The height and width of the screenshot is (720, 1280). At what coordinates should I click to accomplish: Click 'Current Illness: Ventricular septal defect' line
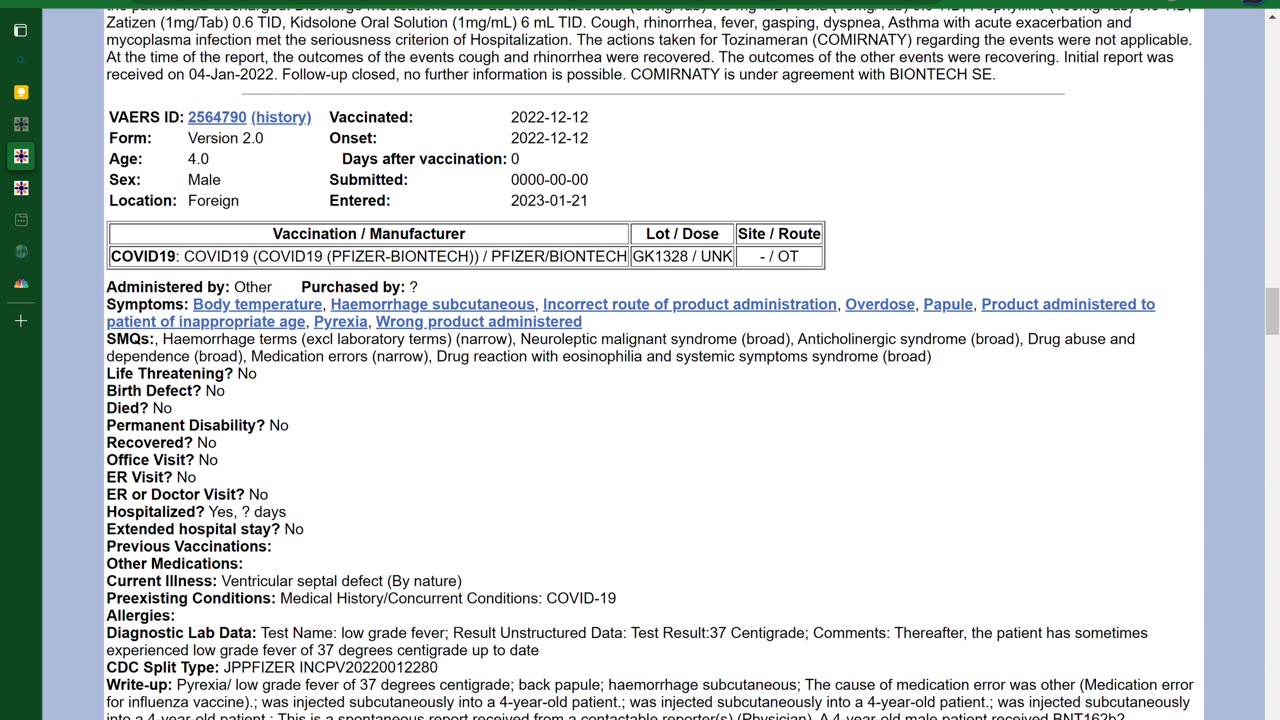[284, 581]
